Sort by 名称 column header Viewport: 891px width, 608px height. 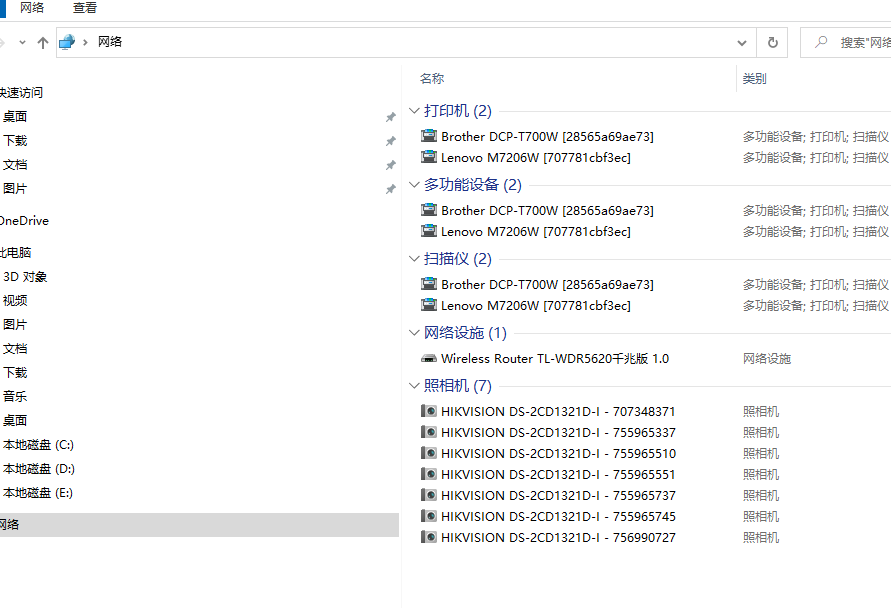click(x=432, y=79)
